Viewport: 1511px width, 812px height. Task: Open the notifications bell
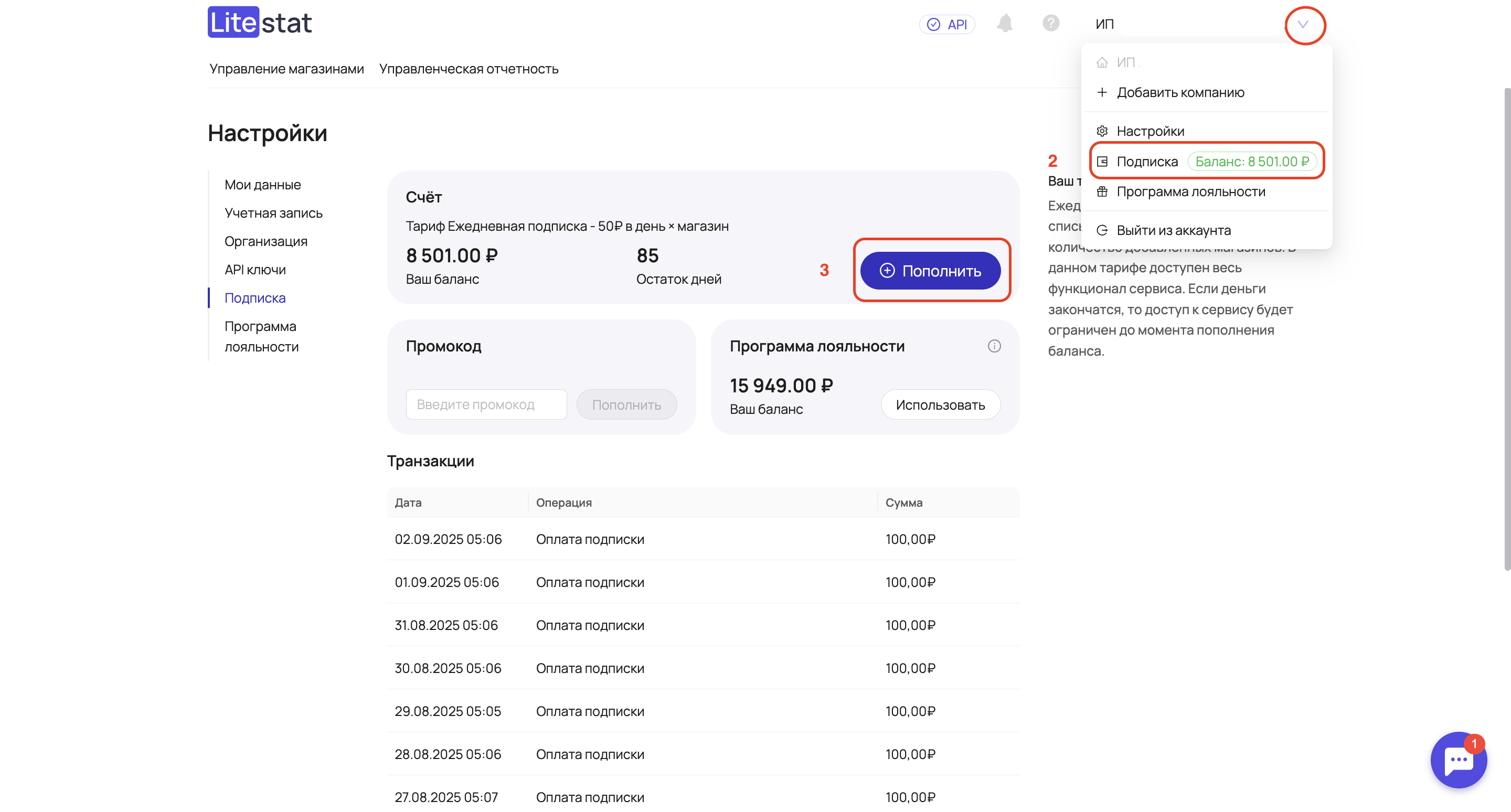pyautogui.click(x=1004, y=24)
